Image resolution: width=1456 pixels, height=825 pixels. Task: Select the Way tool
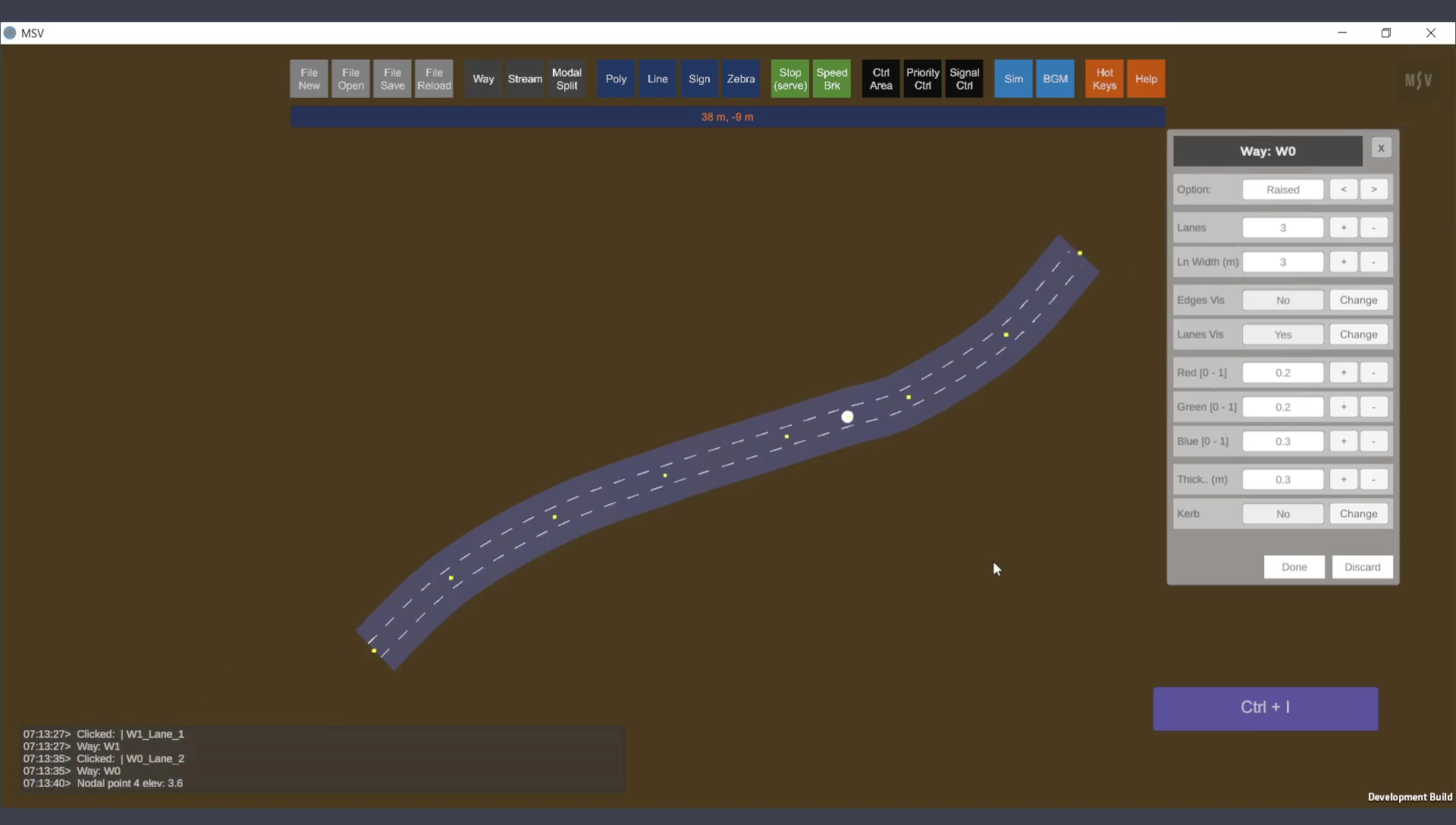[483, 79]
